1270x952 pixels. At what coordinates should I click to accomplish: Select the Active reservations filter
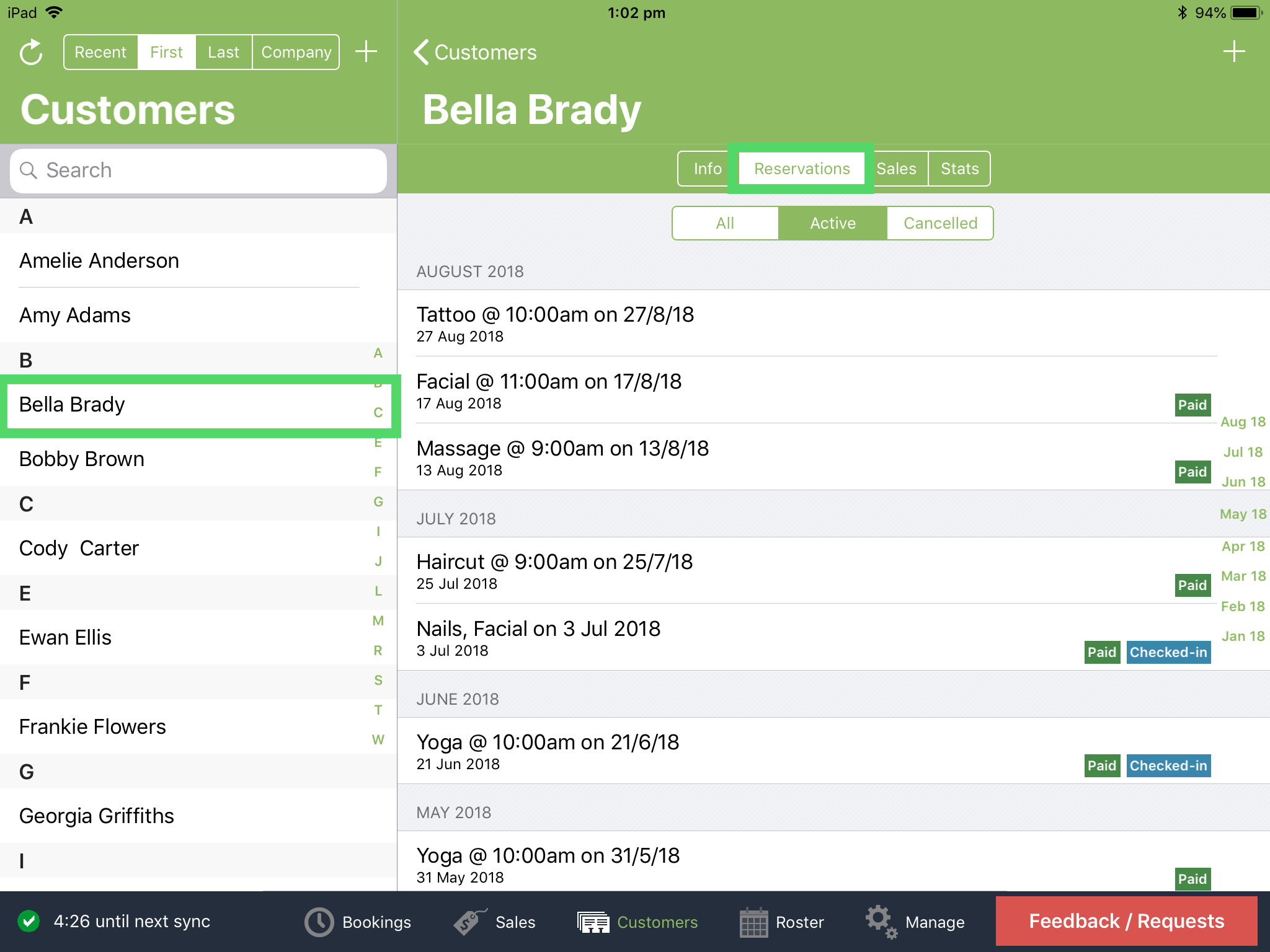point(832,223)
